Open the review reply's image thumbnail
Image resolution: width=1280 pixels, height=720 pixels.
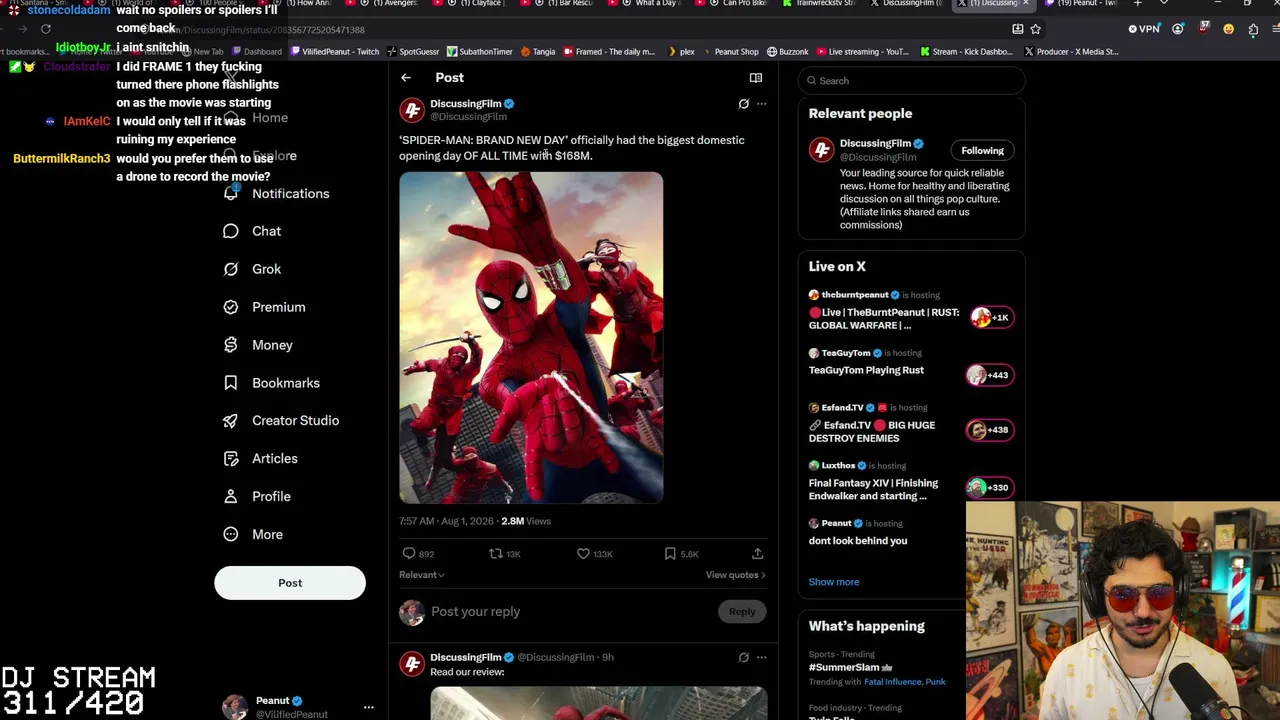click(x=599, y=703)
